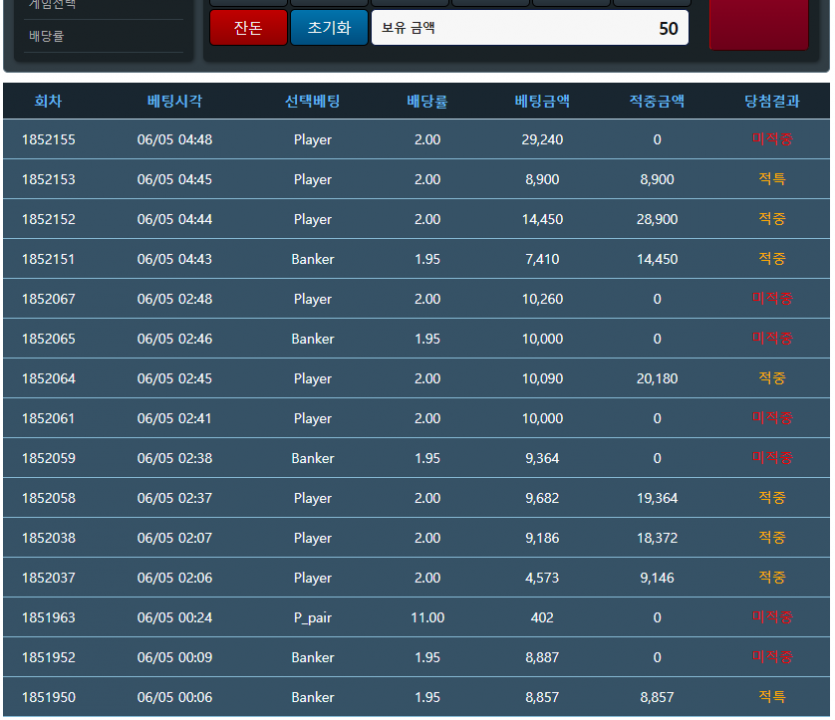
Task: Click the 미적중 result for round 1852155
Action: (772, 139)
